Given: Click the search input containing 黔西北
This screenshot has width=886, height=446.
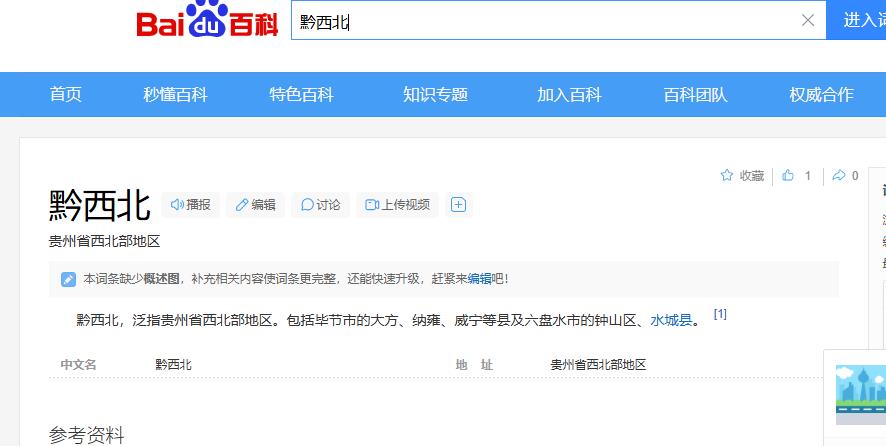Looking at the screenshot, I should (540, 21).
